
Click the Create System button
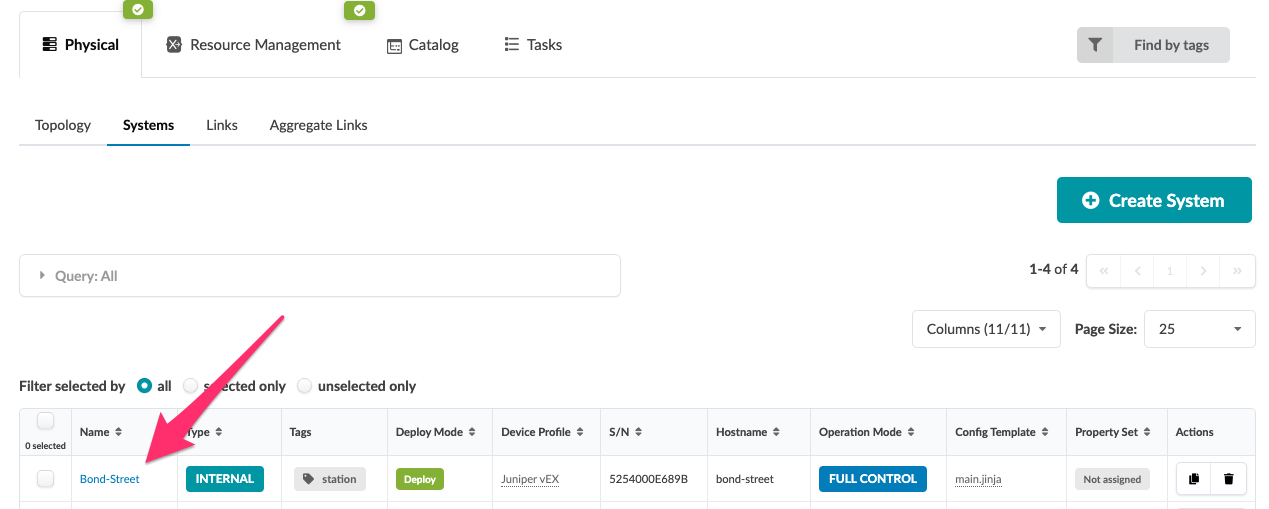point(1154,200)
